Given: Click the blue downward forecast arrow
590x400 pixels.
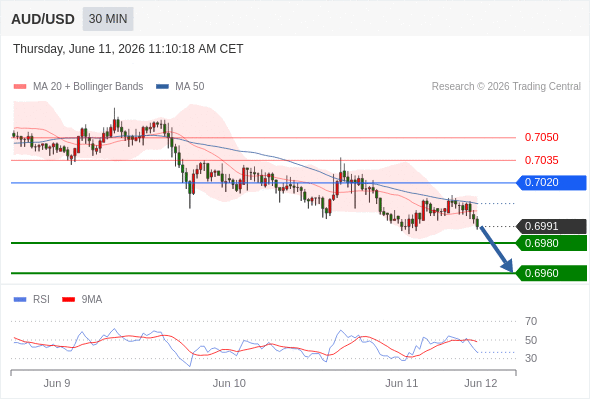Looking at the screenshot, I should point(496,249).
